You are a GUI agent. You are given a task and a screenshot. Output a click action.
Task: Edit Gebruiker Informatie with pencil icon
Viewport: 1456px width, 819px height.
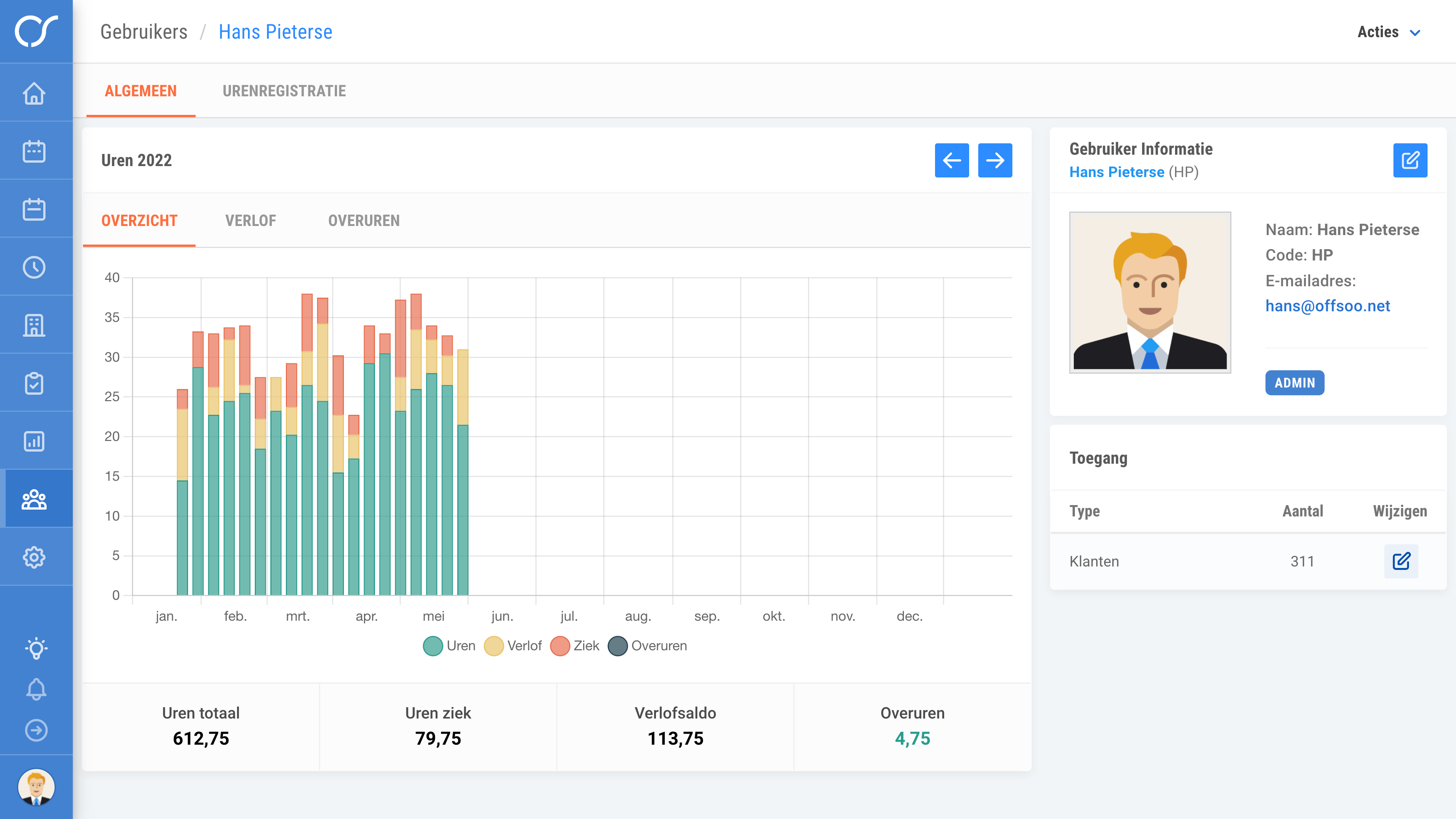coord(1410,160)
